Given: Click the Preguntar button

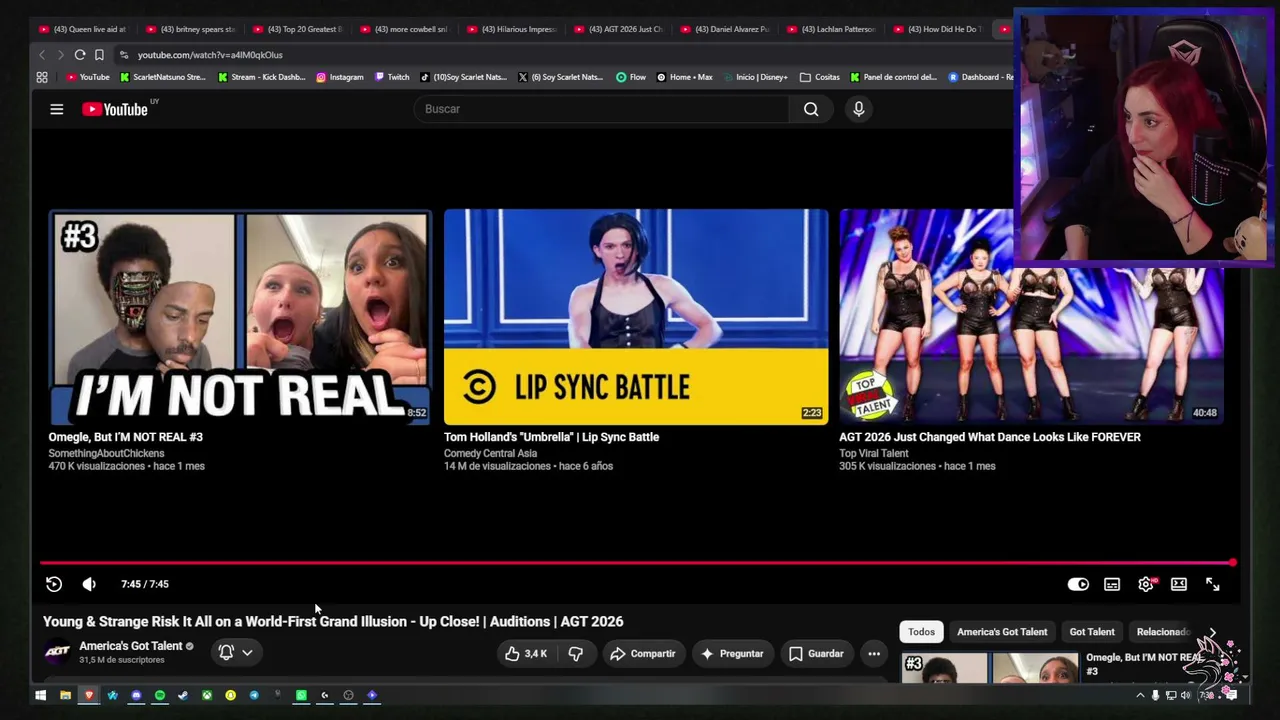Looking at the screenshot, I should click(732, 653).
